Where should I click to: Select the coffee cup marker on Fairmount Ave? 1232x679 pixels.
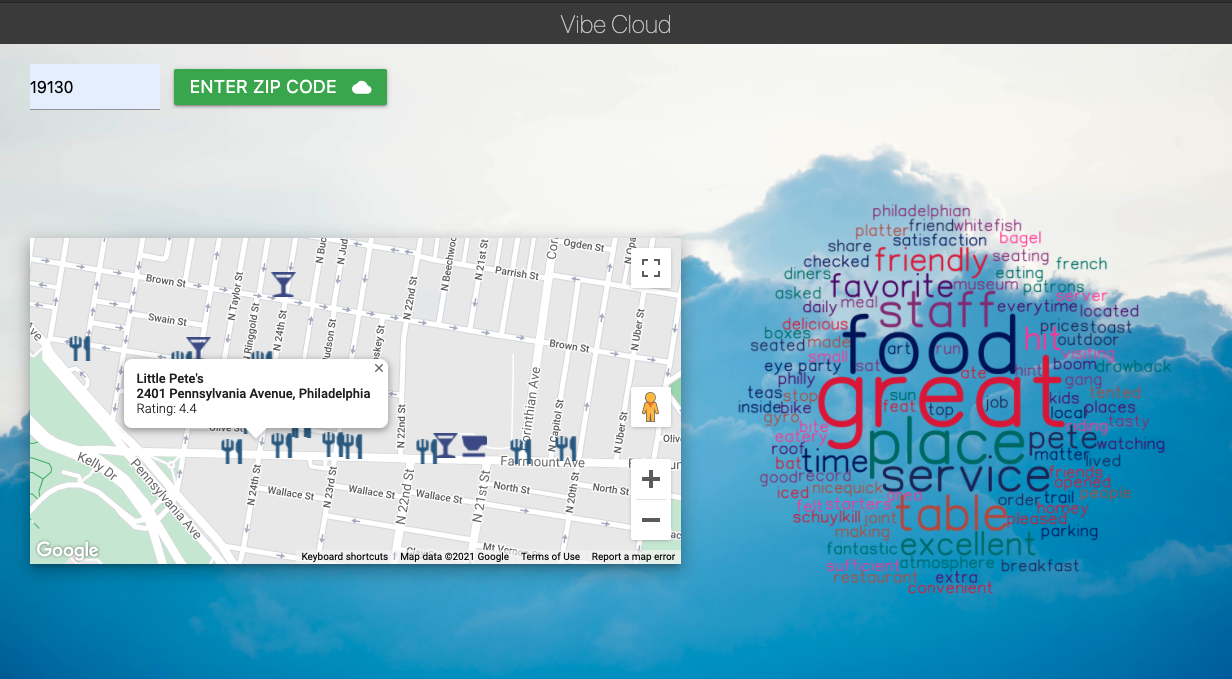pos(474,445)
